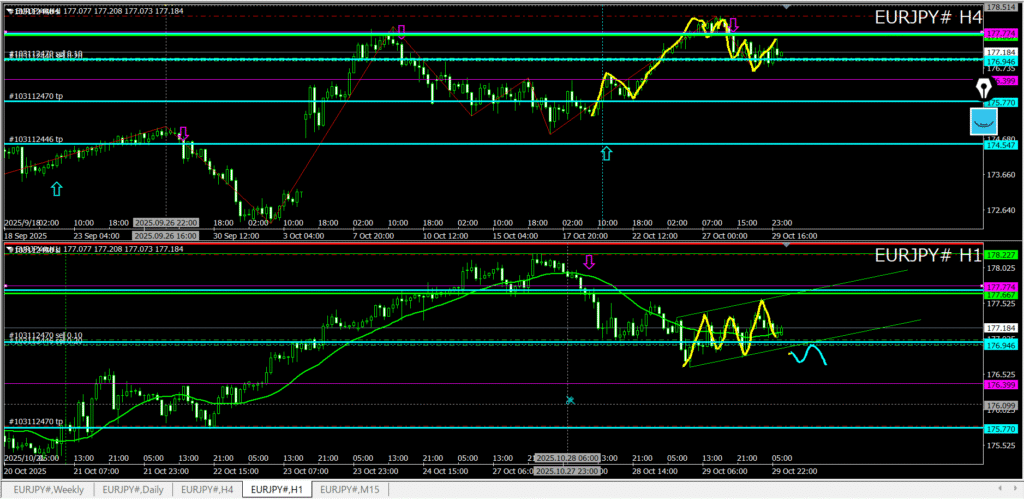Screen dimensions: 1024x499
Task: Select magenta down arrow near 26 Sep on H4
Action: click(183, 133)
